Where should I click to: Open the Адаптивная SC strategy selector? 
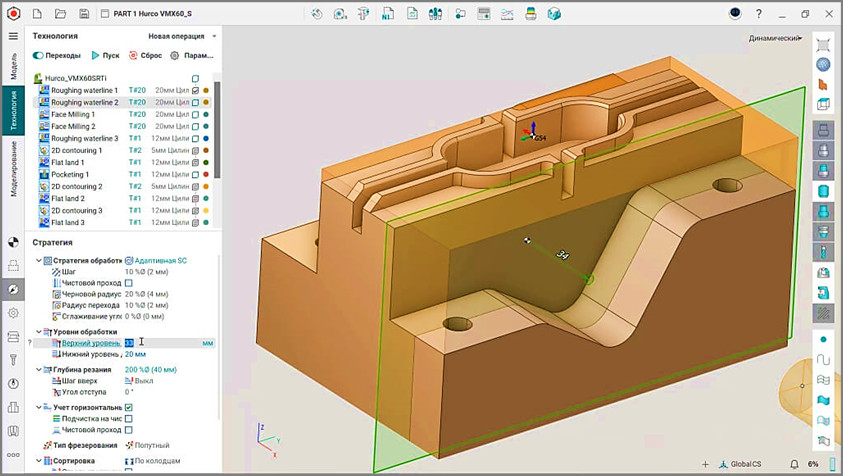pyautogui.click(x=156, y=260)
